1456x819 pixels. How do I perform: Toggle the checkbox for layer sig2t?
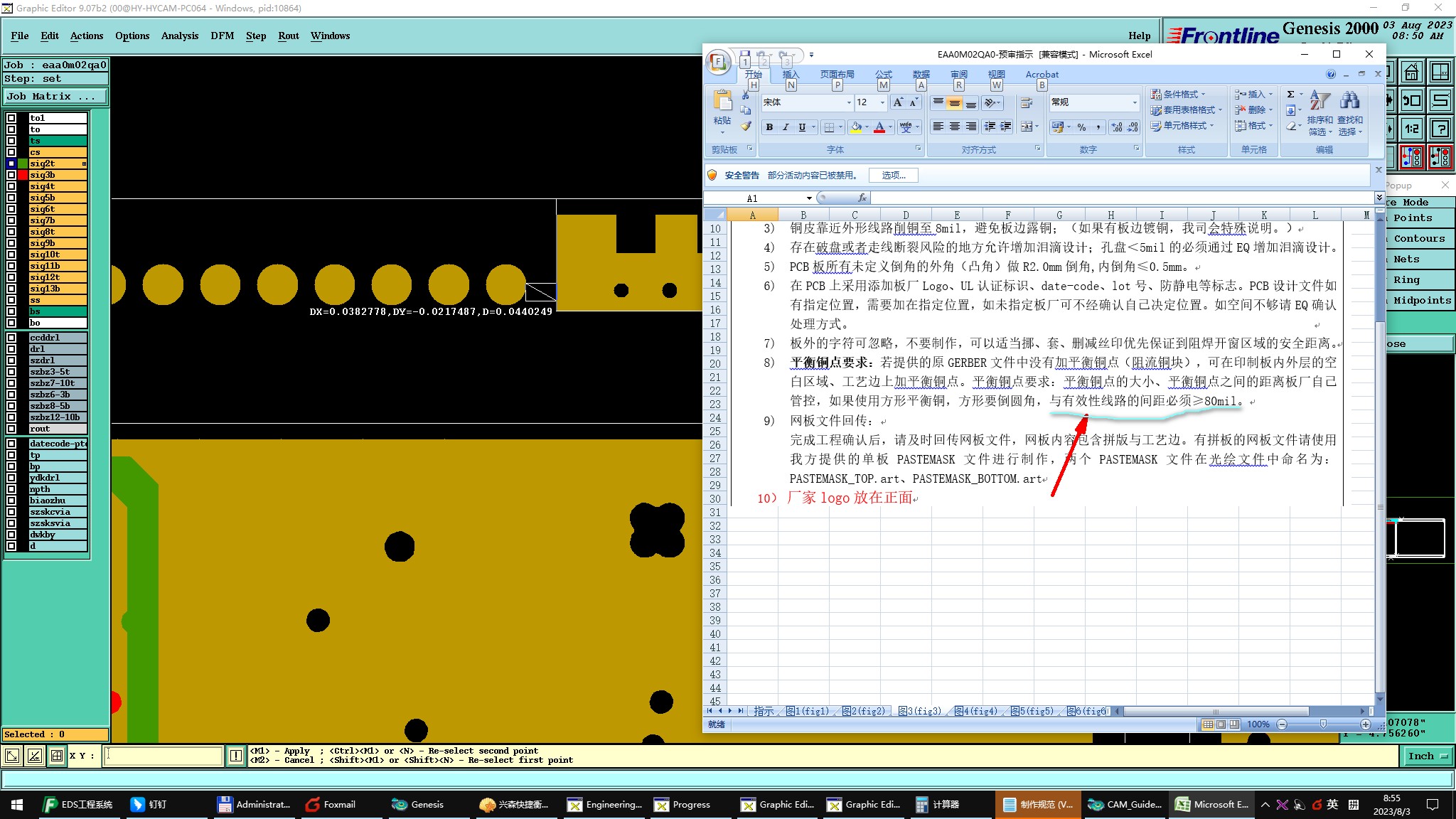[11, 164]
